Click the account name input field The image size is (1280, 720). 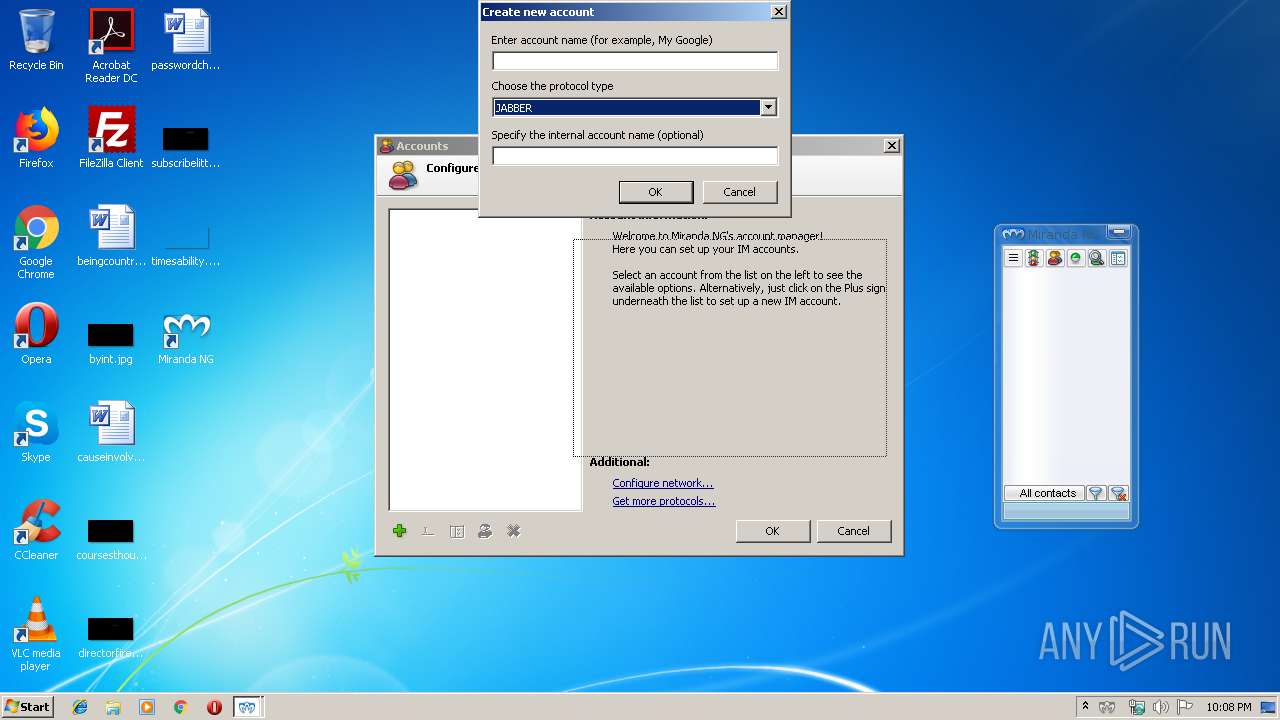(x=634, y=61)
